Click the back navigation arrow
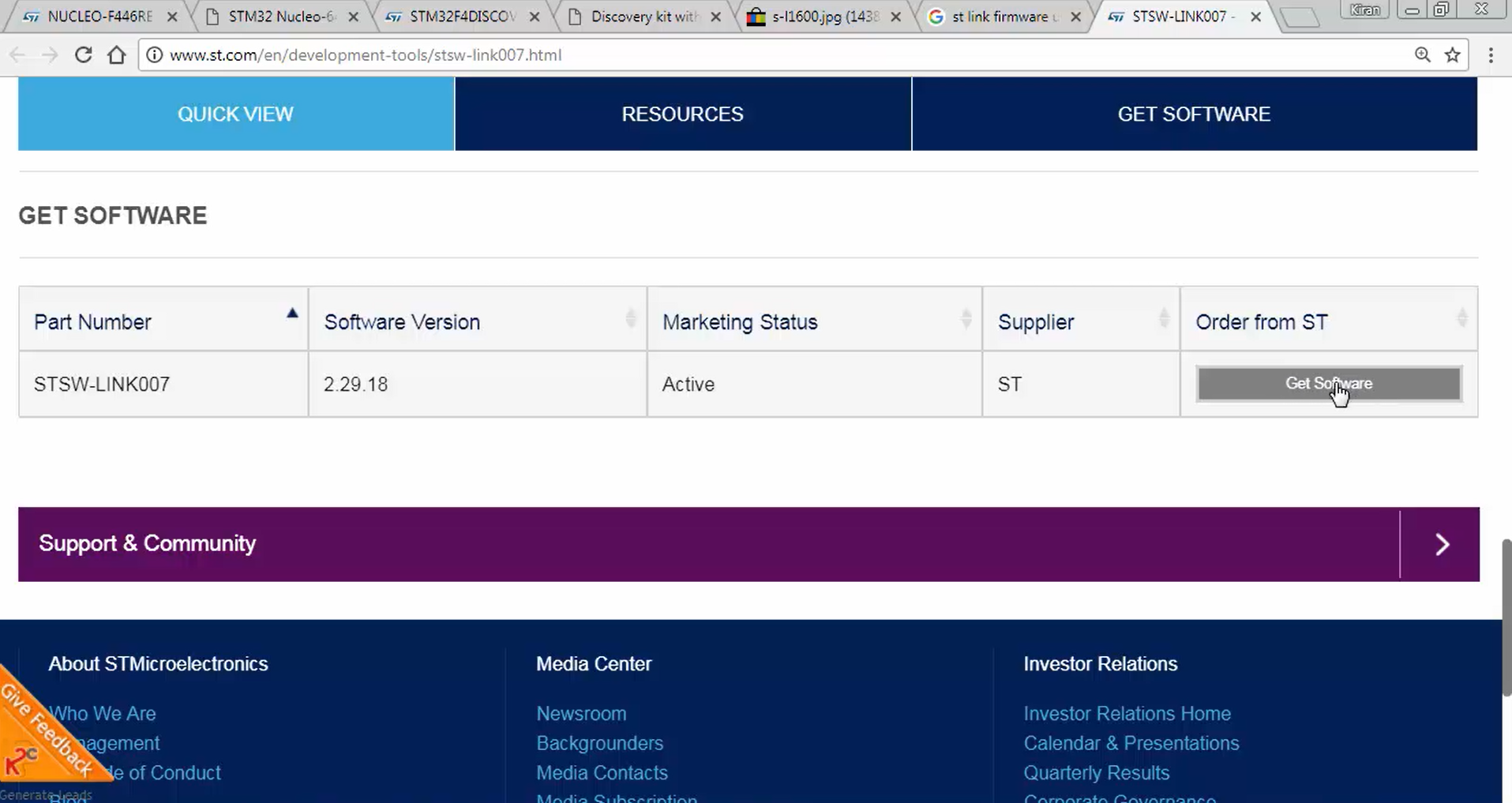Image resolution: width=1512 pixels, height=803 pixels. click(x=17, y=54)
